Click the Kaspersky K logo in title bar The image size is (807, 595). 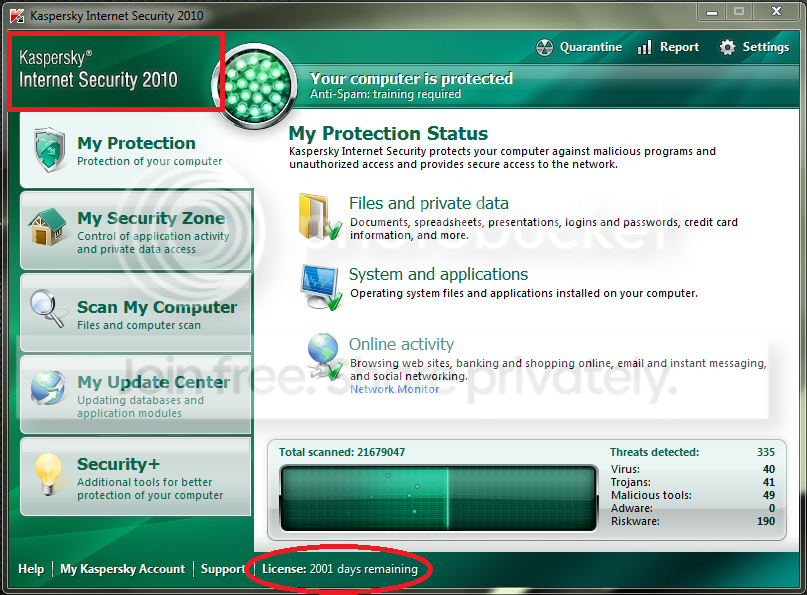pyautogui.click(x=17, y=16)
